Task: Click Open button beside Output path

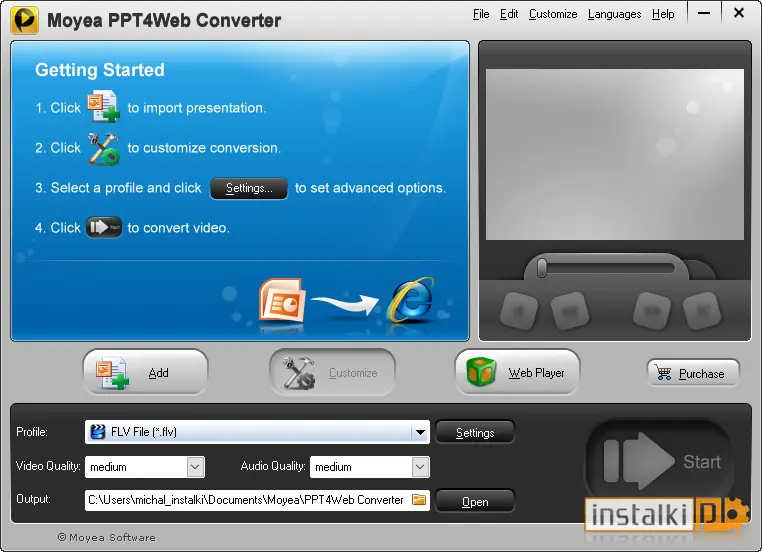Action: 475,501
